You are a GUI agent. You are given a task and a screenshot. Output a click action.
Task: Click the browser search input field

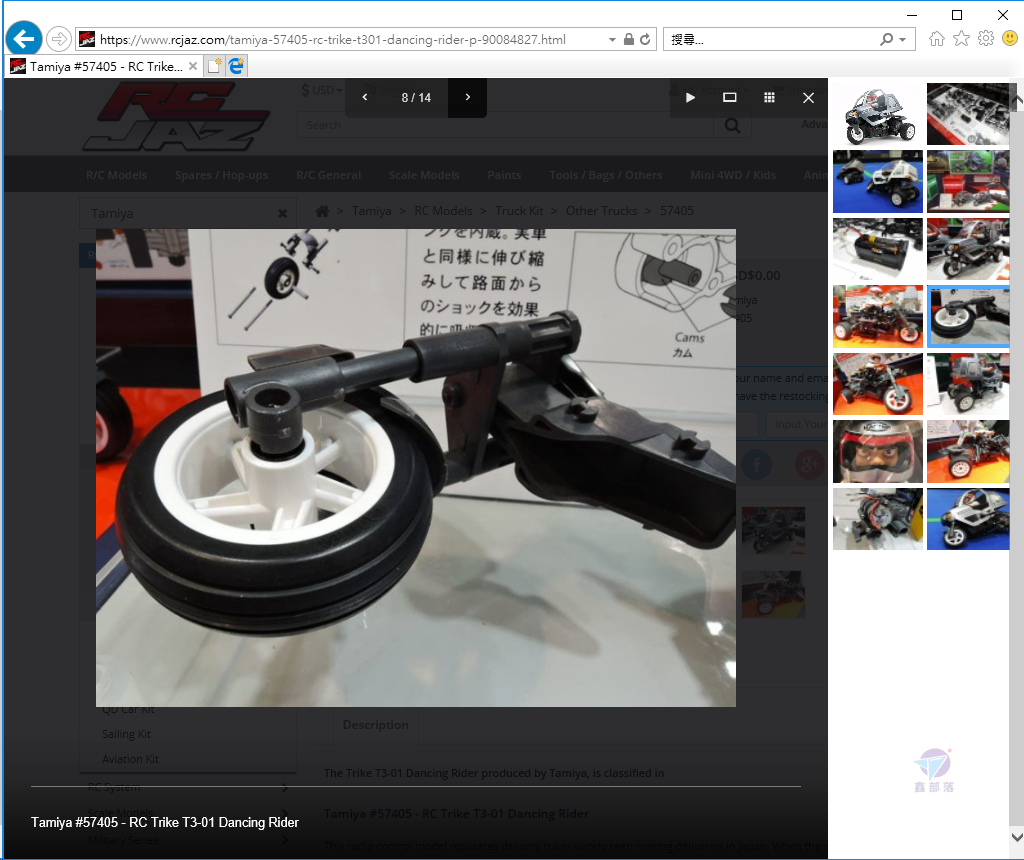tap(771, 39)
